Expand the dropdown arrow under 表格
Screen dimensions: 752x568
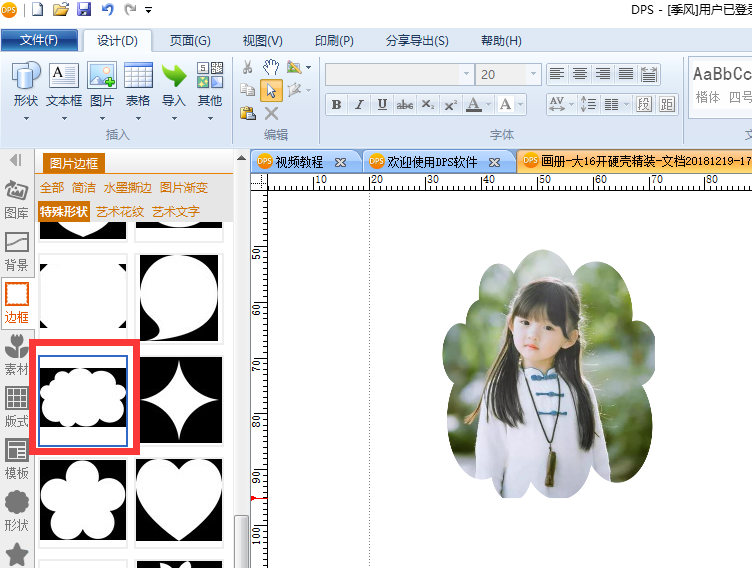point(138,118)
